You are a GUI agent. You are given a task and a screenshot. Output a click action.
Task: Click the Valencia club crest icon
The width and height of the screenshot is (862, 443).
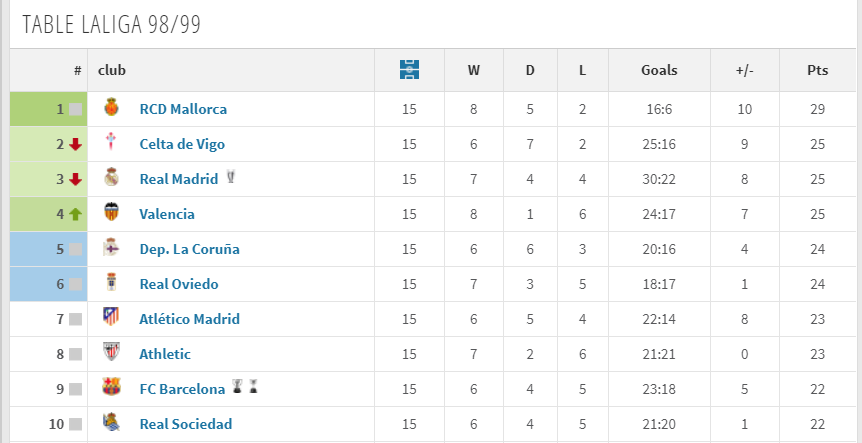click(x=111, y=213)
